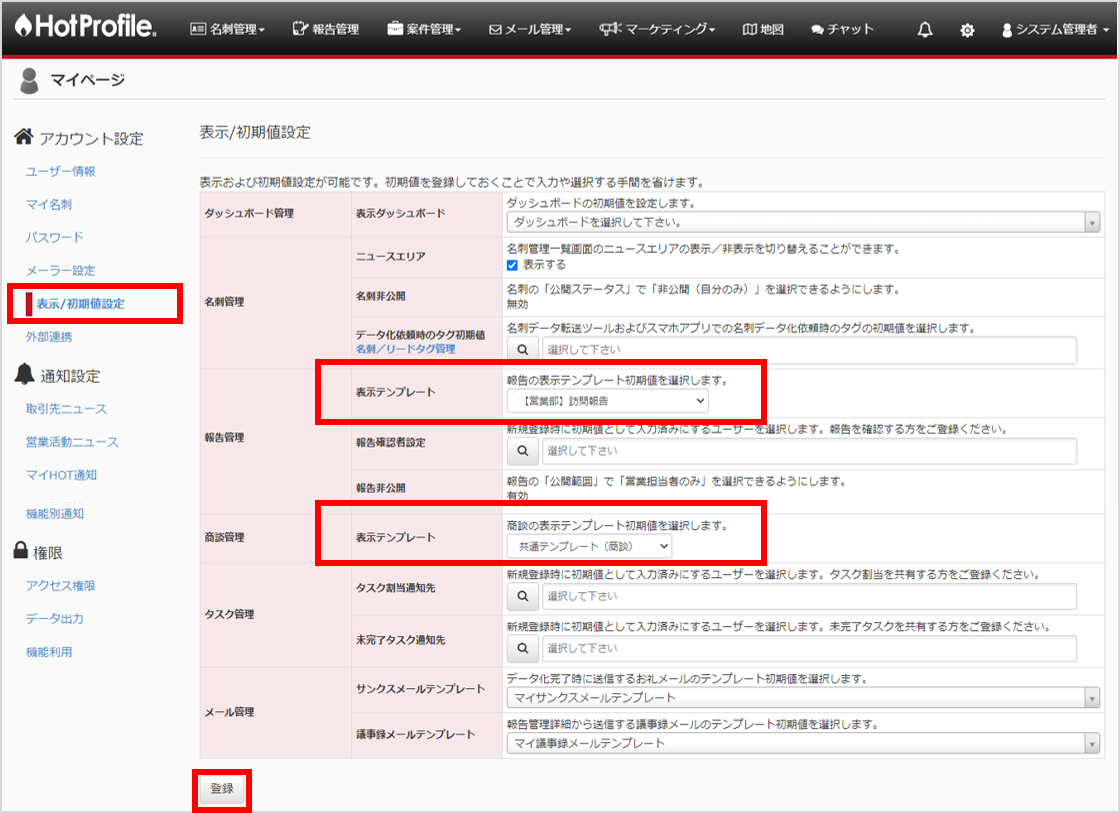Open the notification bell icon
Image resolution: width=1120 pixels, height=813 pixels.
click(925, 30)
